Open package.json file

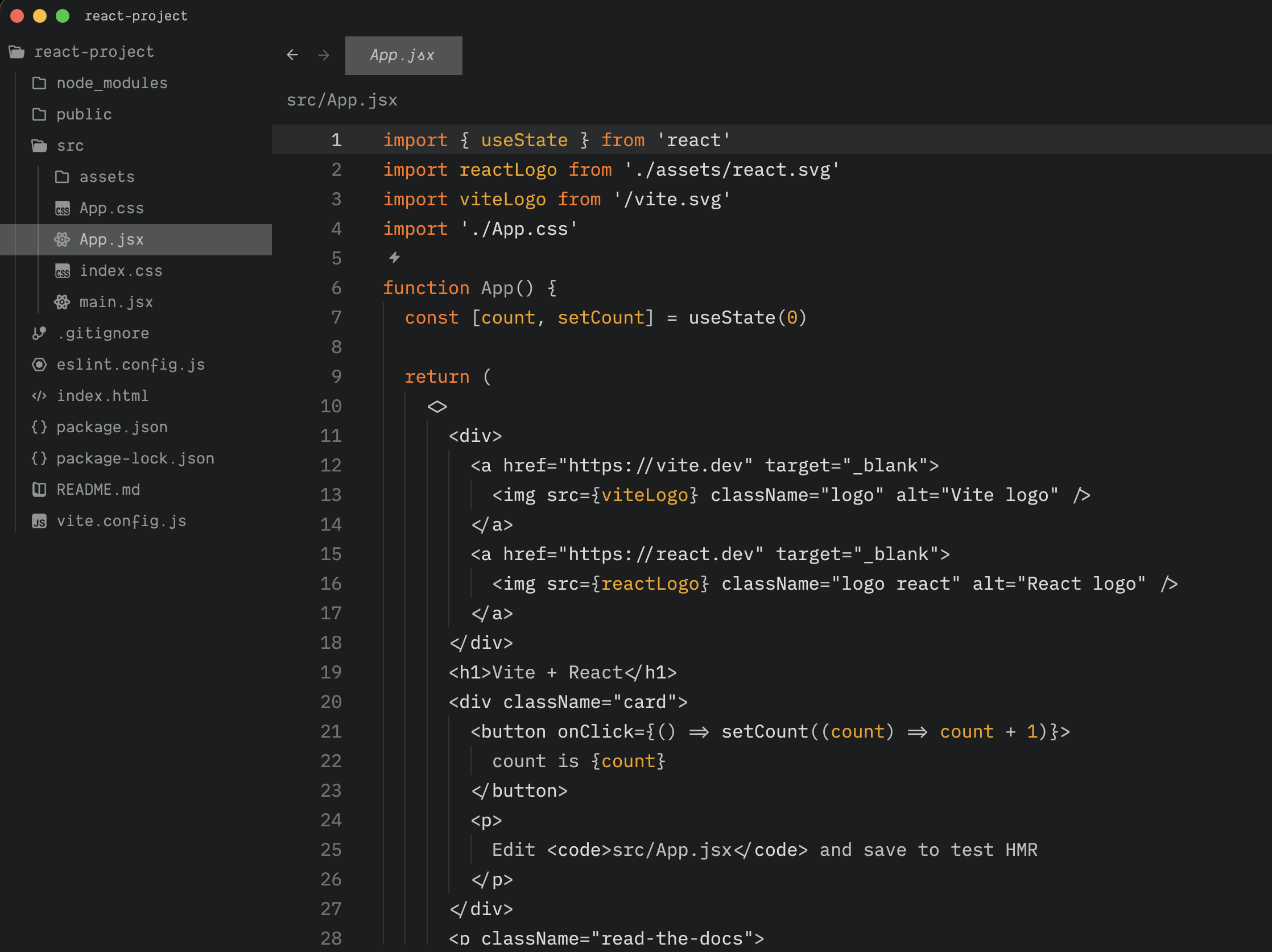click(x=112, y=427)
